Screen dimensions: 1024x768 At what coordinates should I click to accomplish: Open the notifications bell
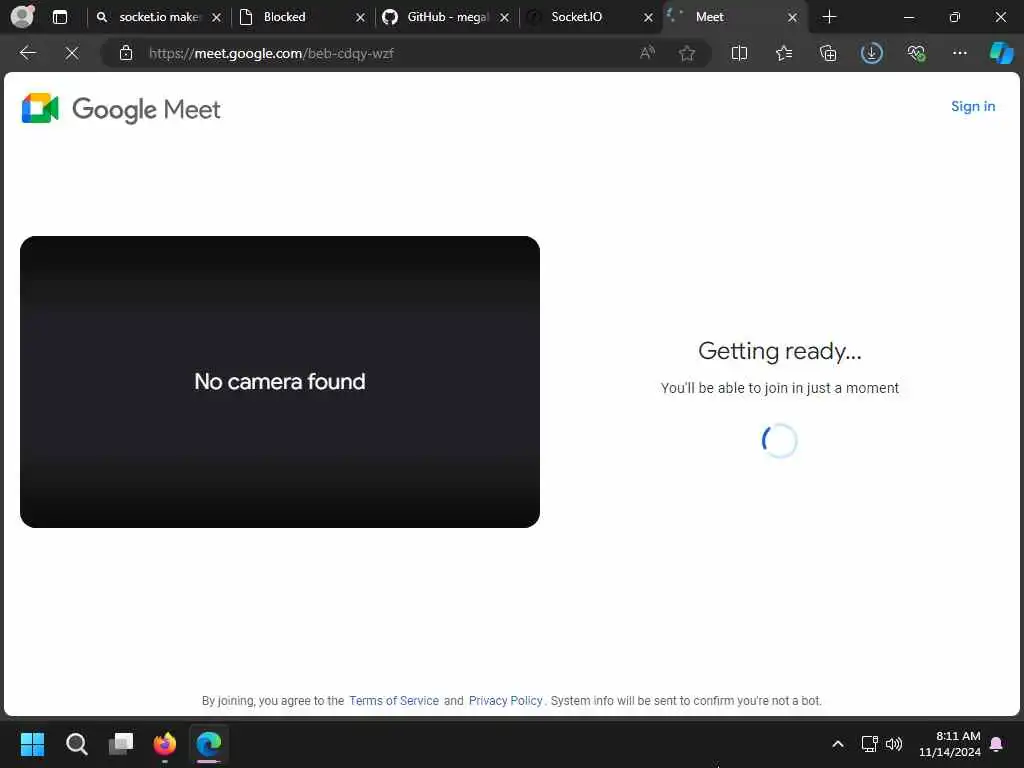point(997,744)
